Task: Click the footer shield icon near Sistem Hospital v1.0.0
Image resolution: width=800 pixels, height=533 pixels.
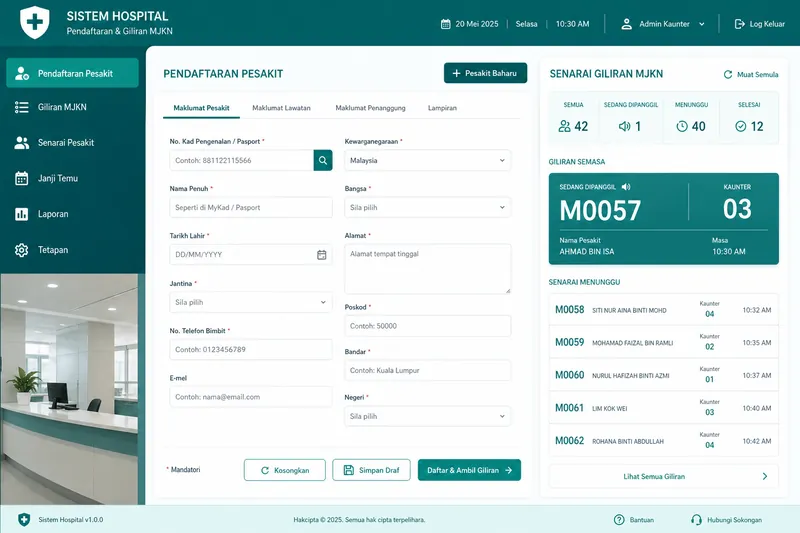Action: pyautogui.click(x=24, y=520)
